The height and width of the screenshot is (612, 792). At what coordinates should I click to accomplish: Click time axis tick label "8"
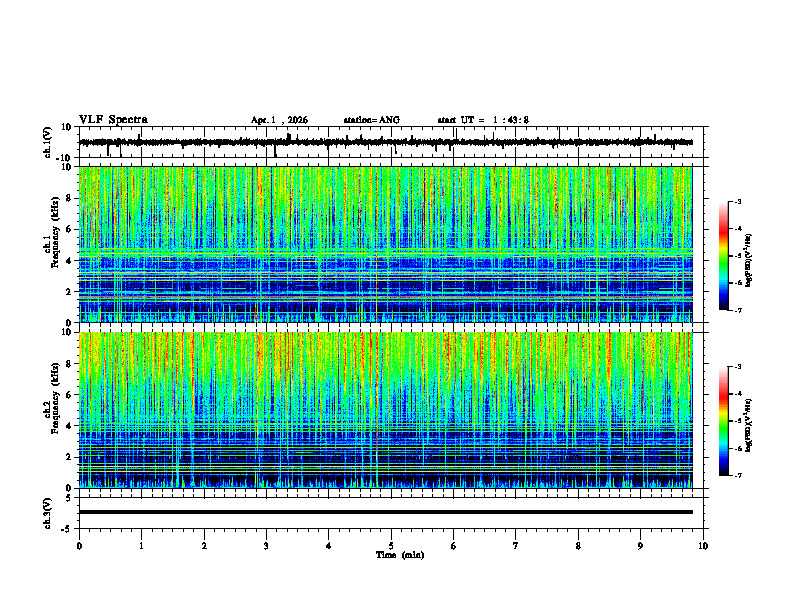tap(578, 546)
